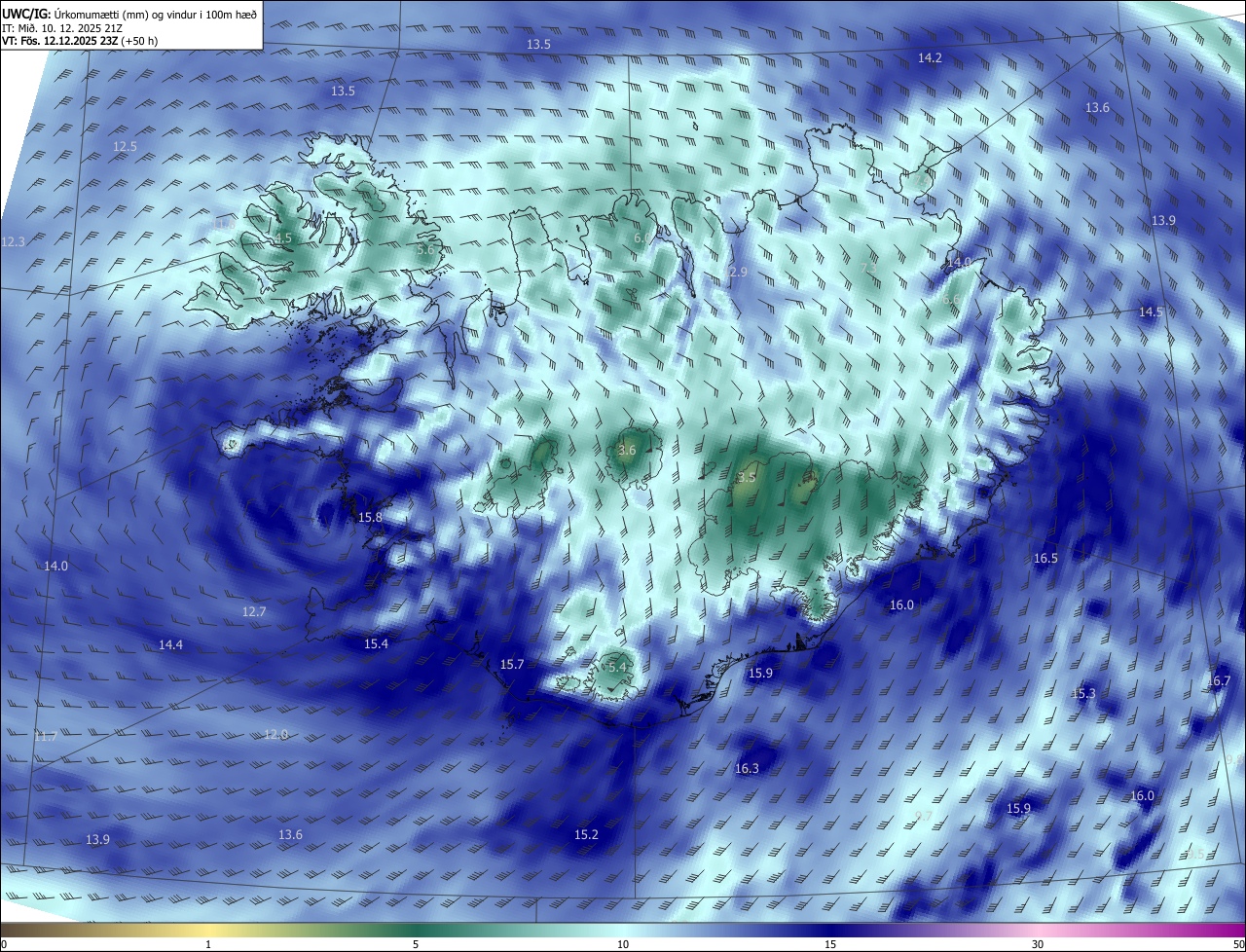Click the valid time line 'VT: Fös. 12.12.2025 23Z (+50 h)'
Viewport: 1246px width, 952px height.
coord(80,41)
